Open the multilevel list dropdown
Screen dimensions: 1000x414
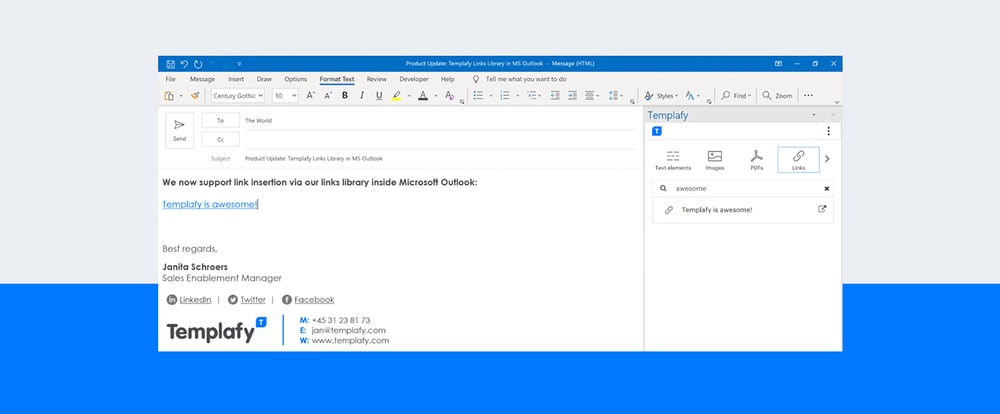534,96
